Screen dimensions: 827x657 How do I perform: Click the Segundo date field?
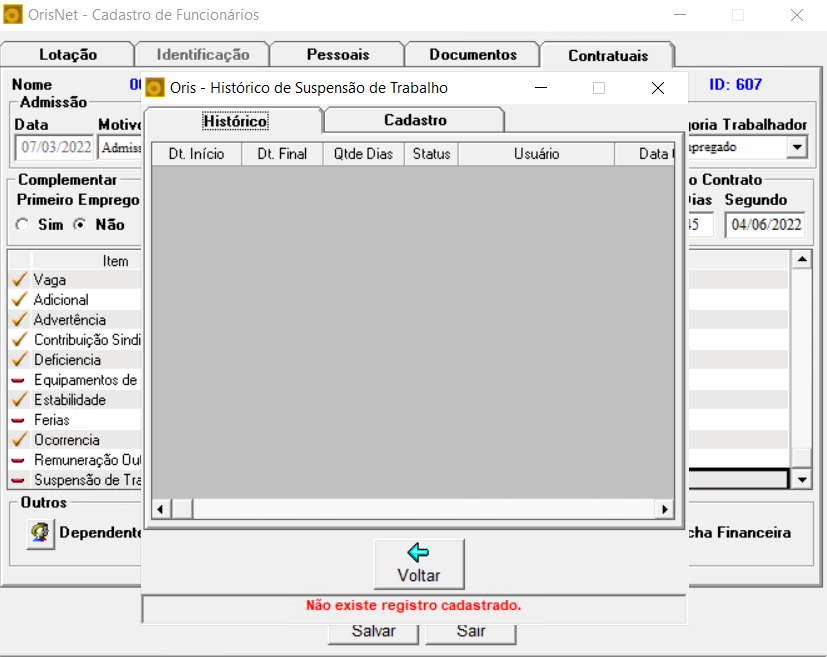765,225
